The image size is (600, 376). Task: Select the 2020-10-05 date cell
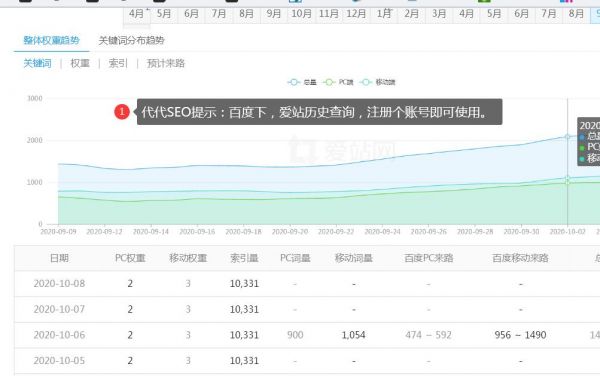coord(59,361)
